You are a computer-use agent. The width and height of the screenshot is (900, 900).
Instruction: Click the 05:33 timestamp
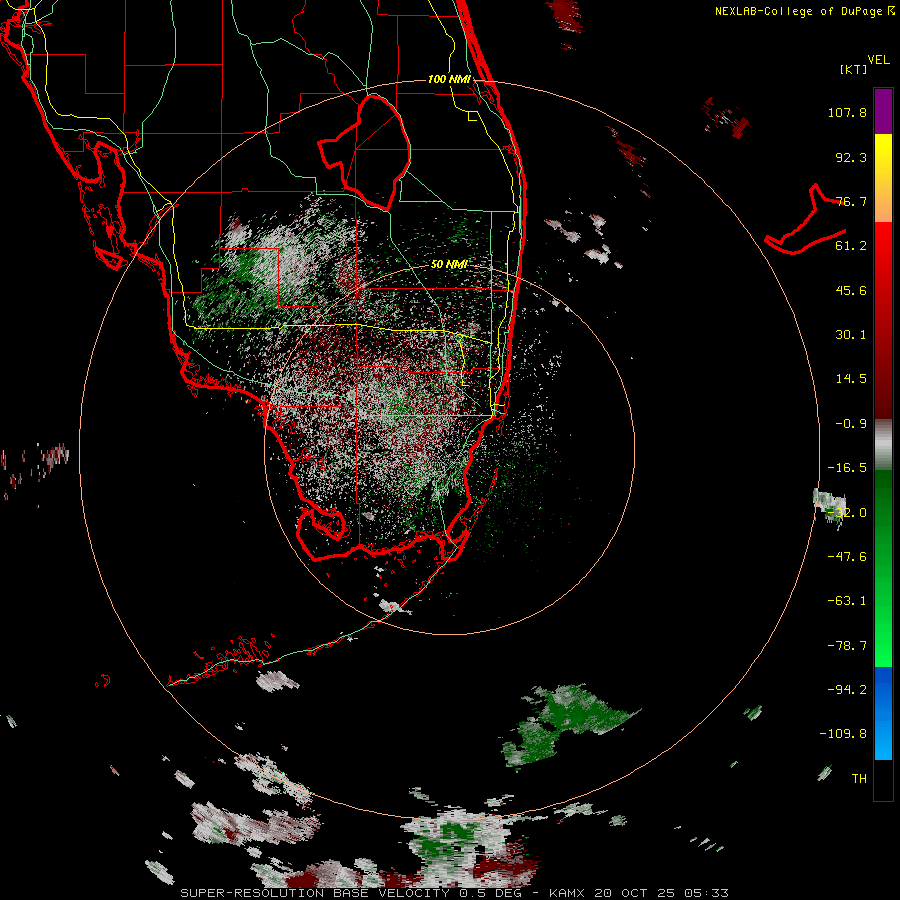tap(706, 893)
